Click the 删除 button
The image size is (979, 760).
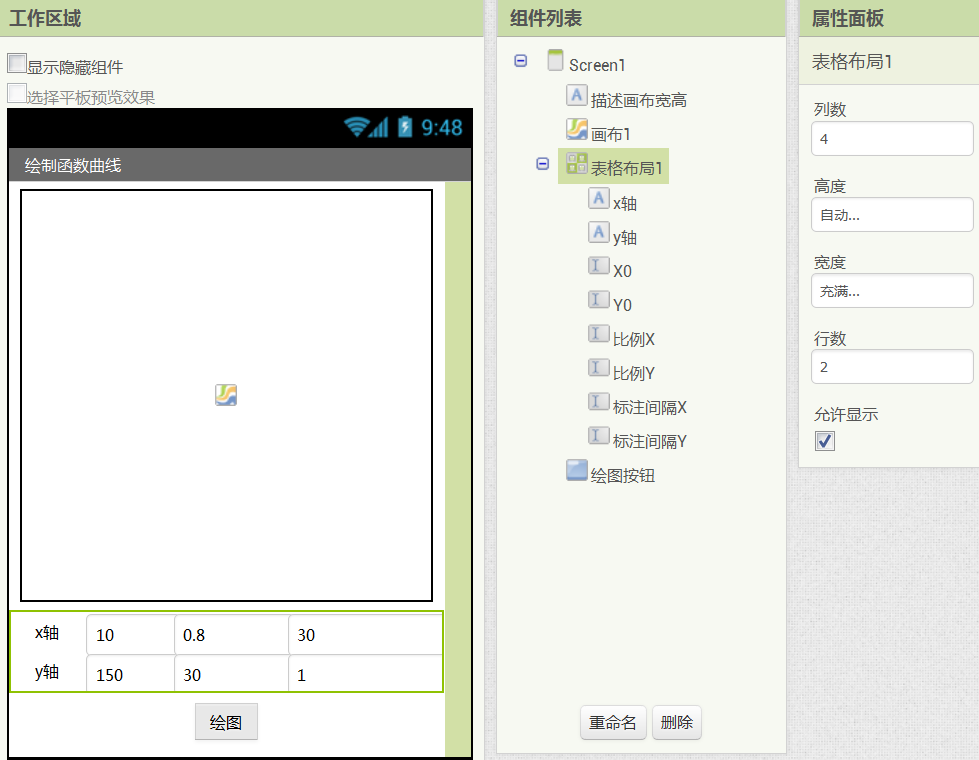(677, 723)
